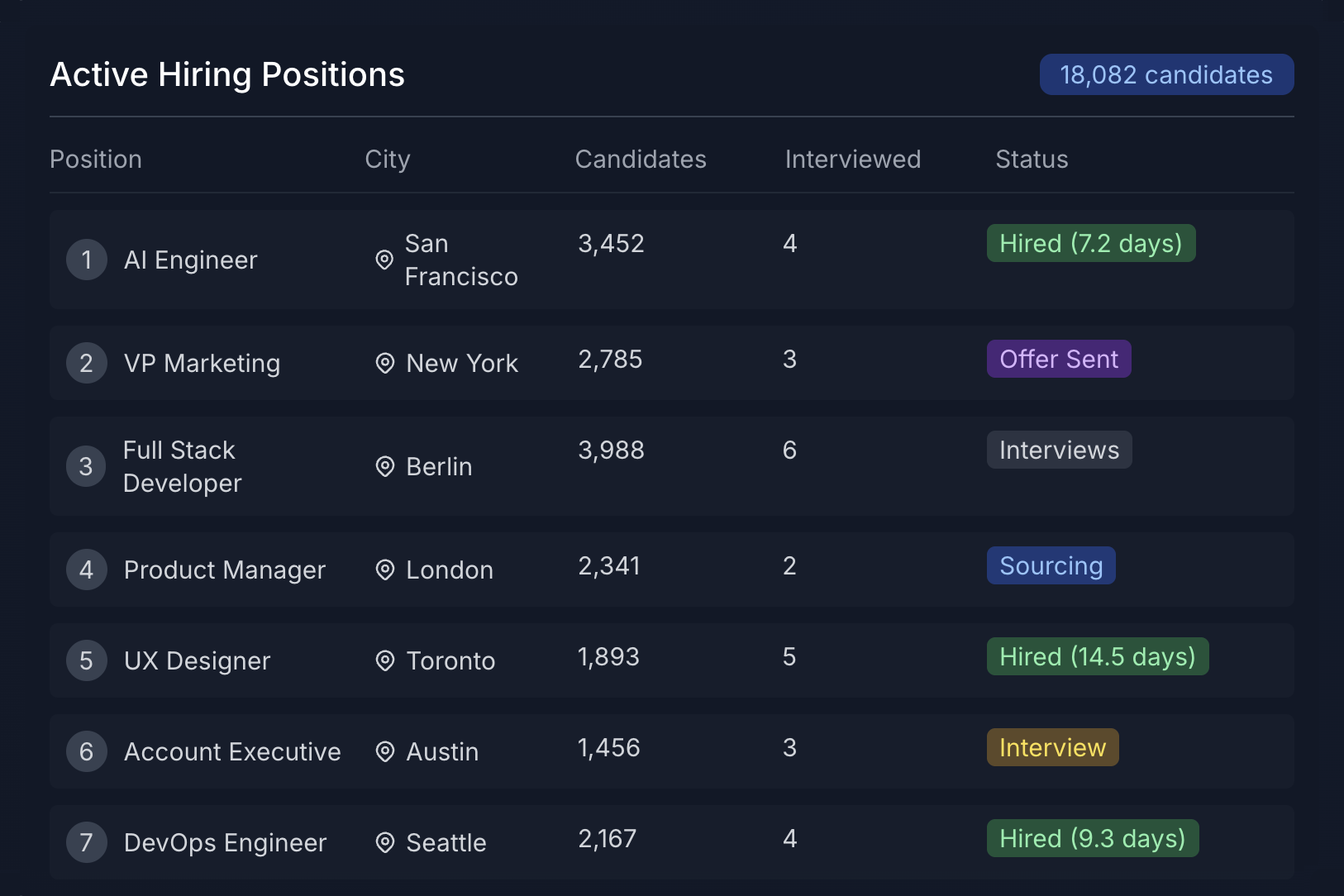Image resolution: width=1344 pixels, height=896 pixels.
Task: Select the Offer Sent status for VP Marketing
Action: (1059, 359)
